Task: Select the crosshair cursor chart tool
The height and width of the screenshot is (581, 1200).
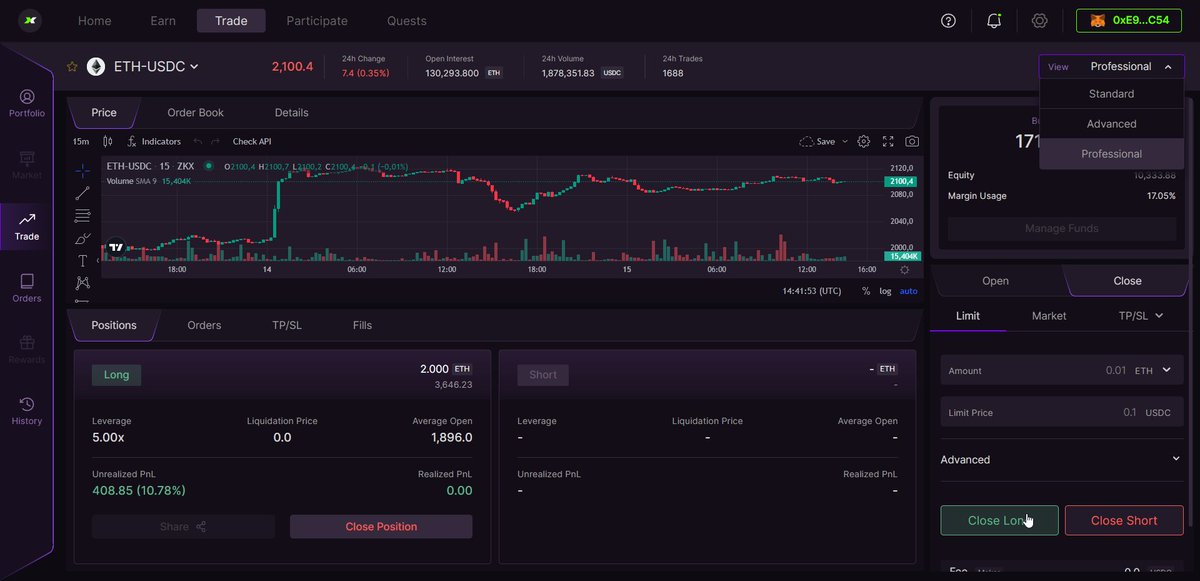Action: (x=82, y=170)
